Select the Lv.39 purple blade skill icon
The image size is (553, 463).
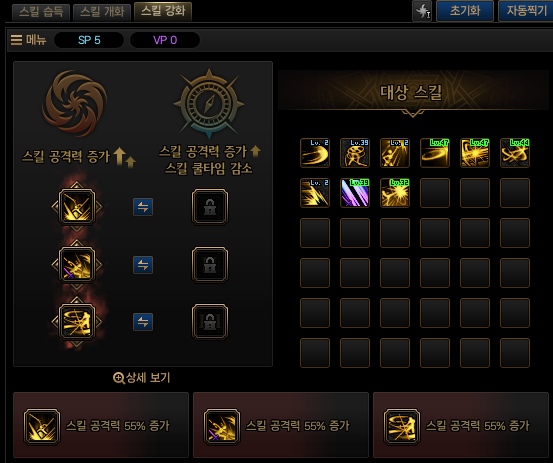point(355,193)
